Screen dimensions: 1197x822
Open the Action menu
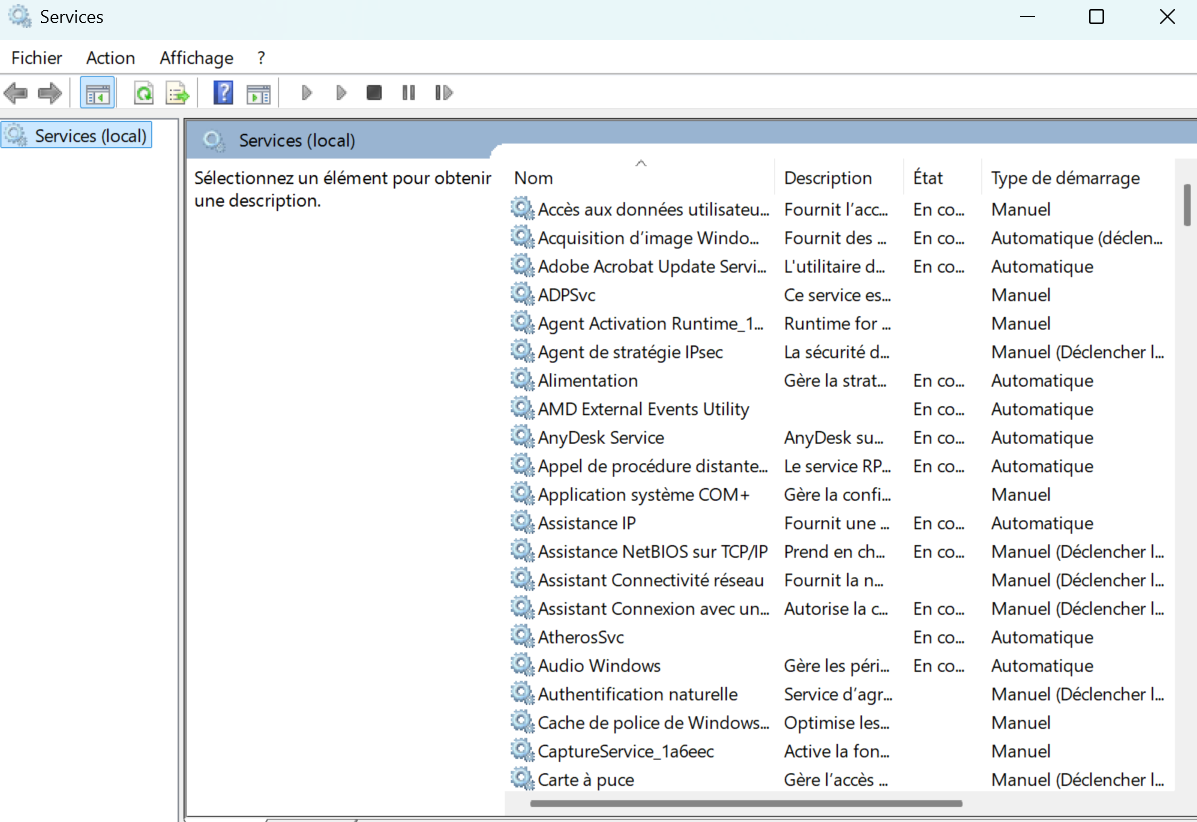(110, 58)
